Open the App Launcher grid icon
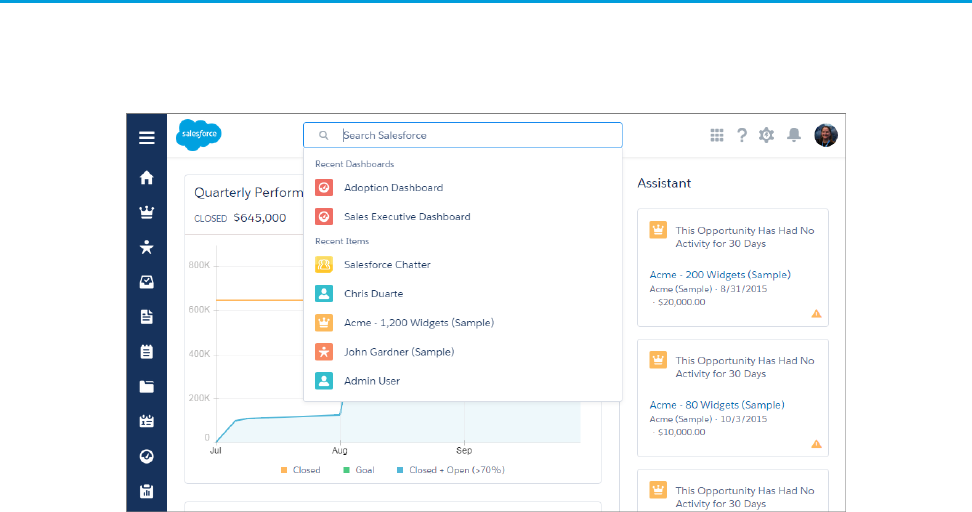This screenshot has width=972, height=512. [x=717, y=135]
